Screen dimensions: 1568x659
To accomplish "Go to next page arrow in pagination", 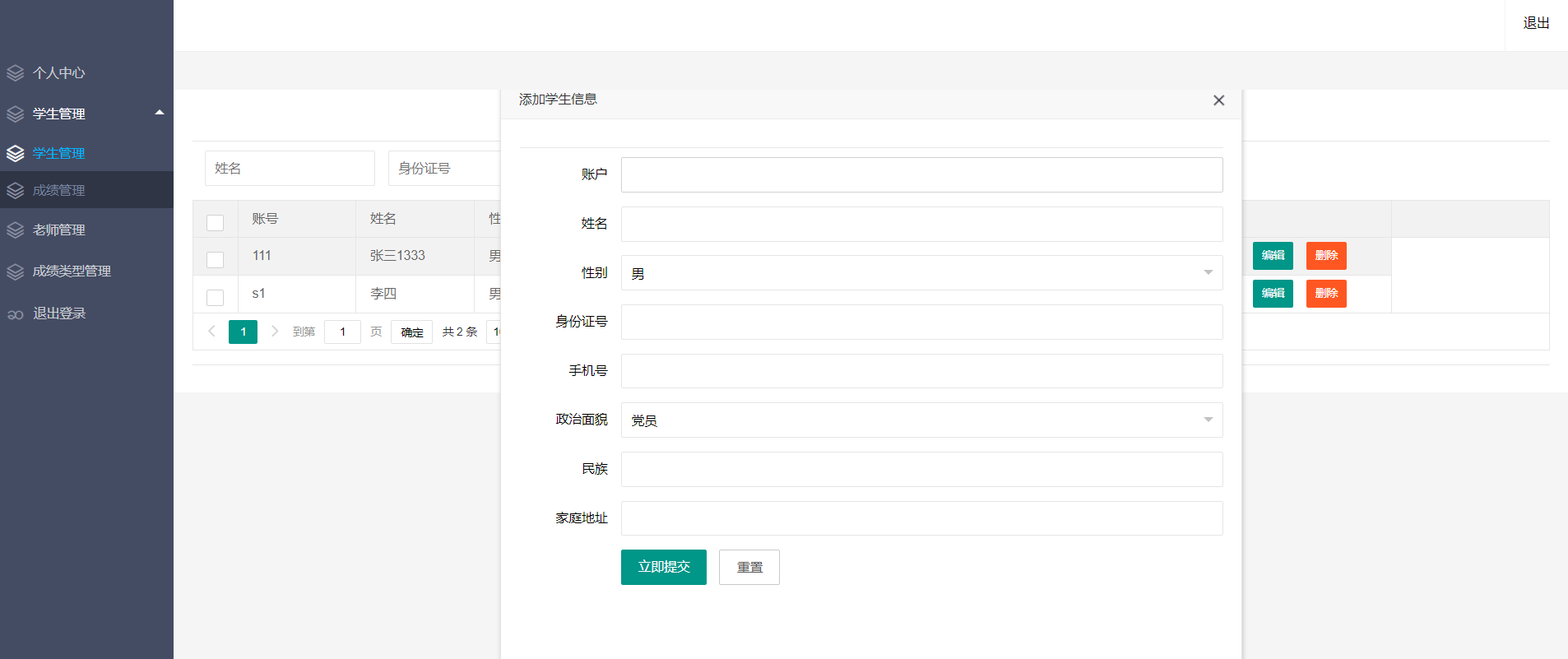I will coord(275,331).
